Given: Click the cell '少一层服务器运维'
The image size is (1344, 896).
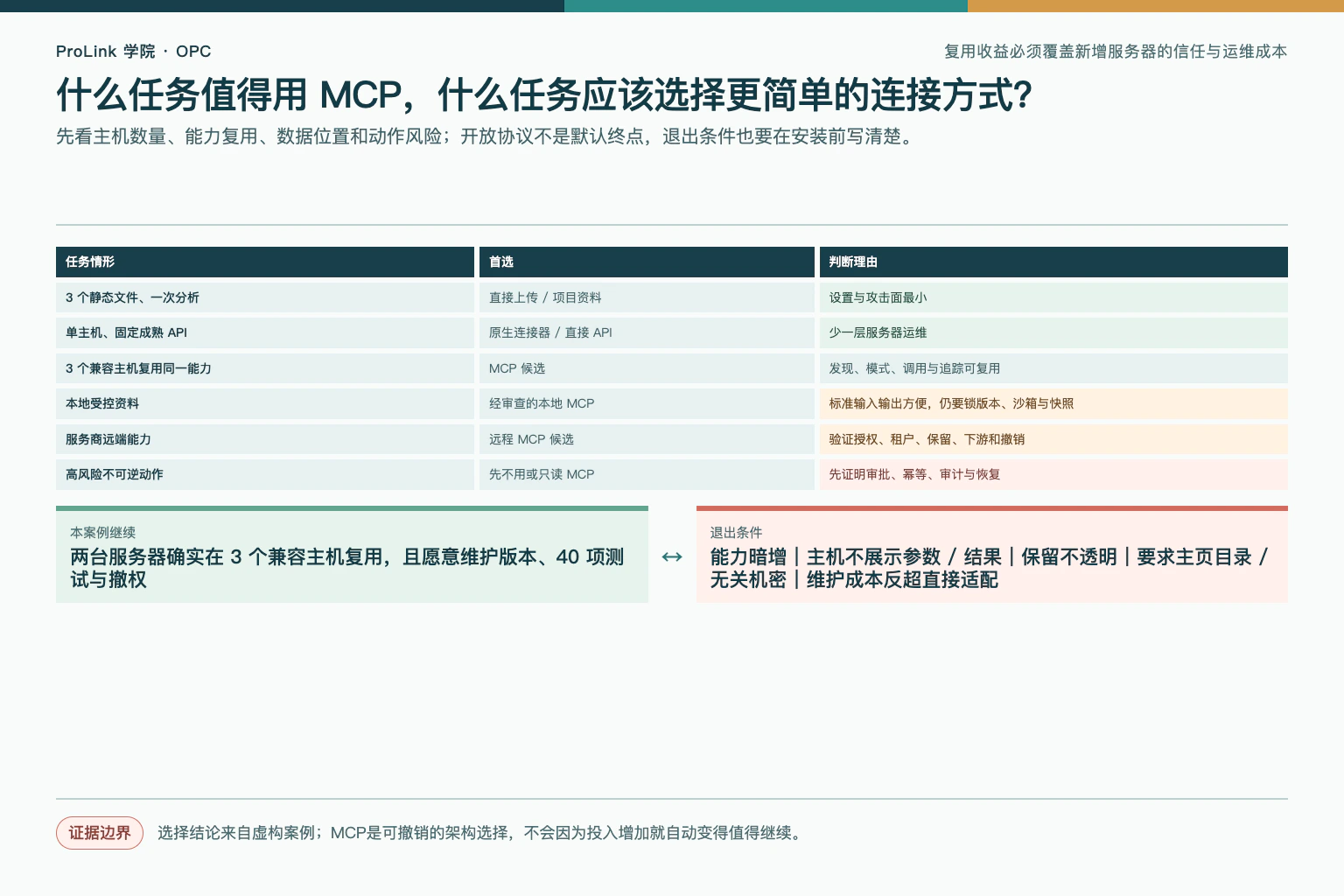Looking at the screenshot, I should pyautogui.click(x=1053, y=332).
